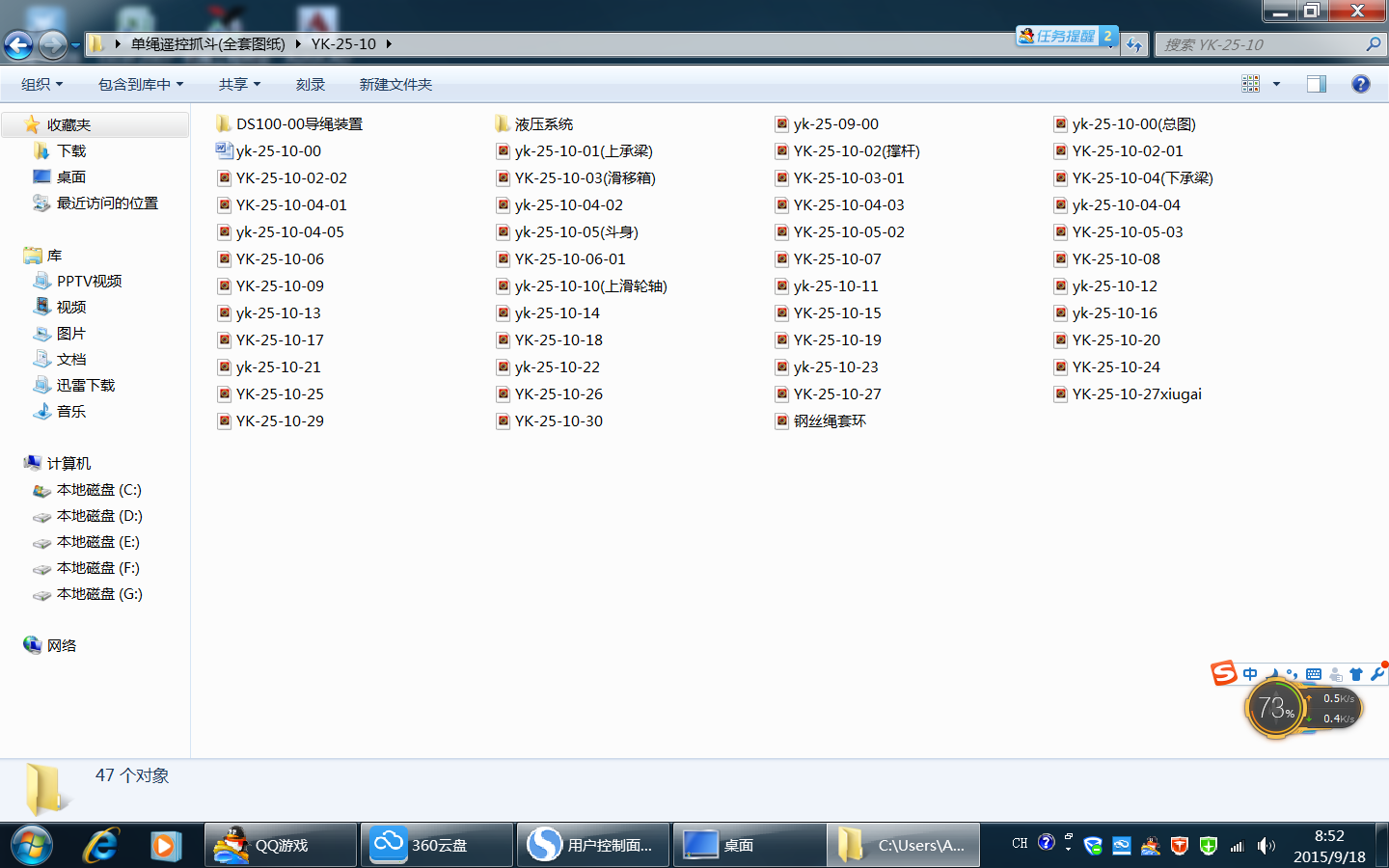
Task: Select 最近访问的位置 in the navigation pane
Action: pyautogui.click(x=107, y=203)
